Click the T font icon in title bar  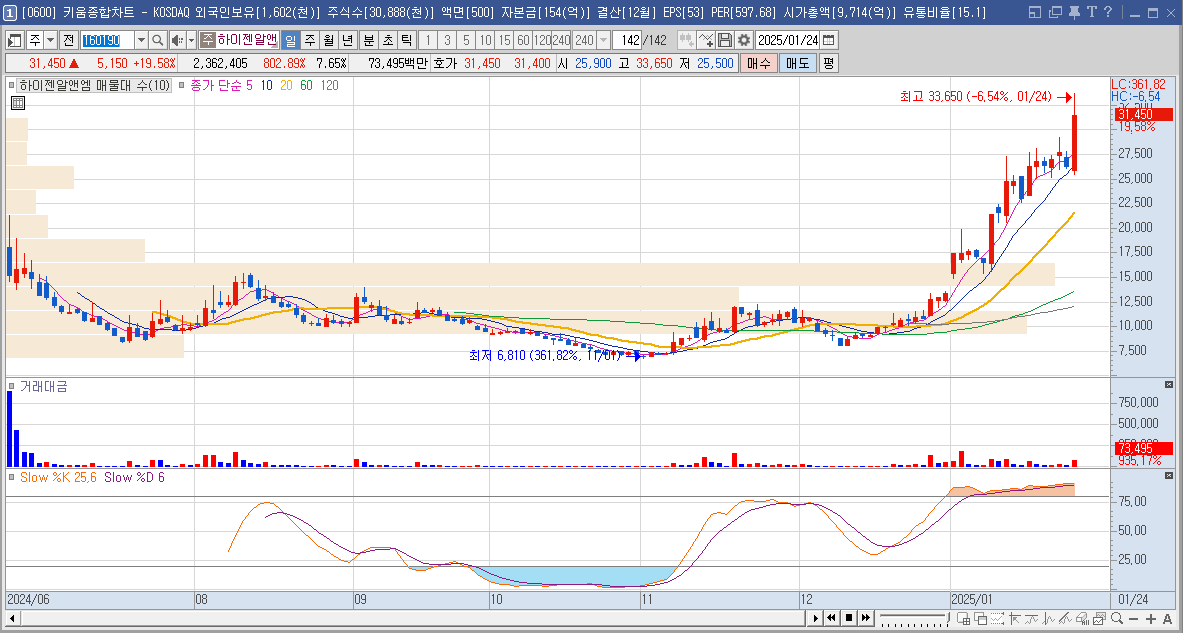(x=1091, y=11)
